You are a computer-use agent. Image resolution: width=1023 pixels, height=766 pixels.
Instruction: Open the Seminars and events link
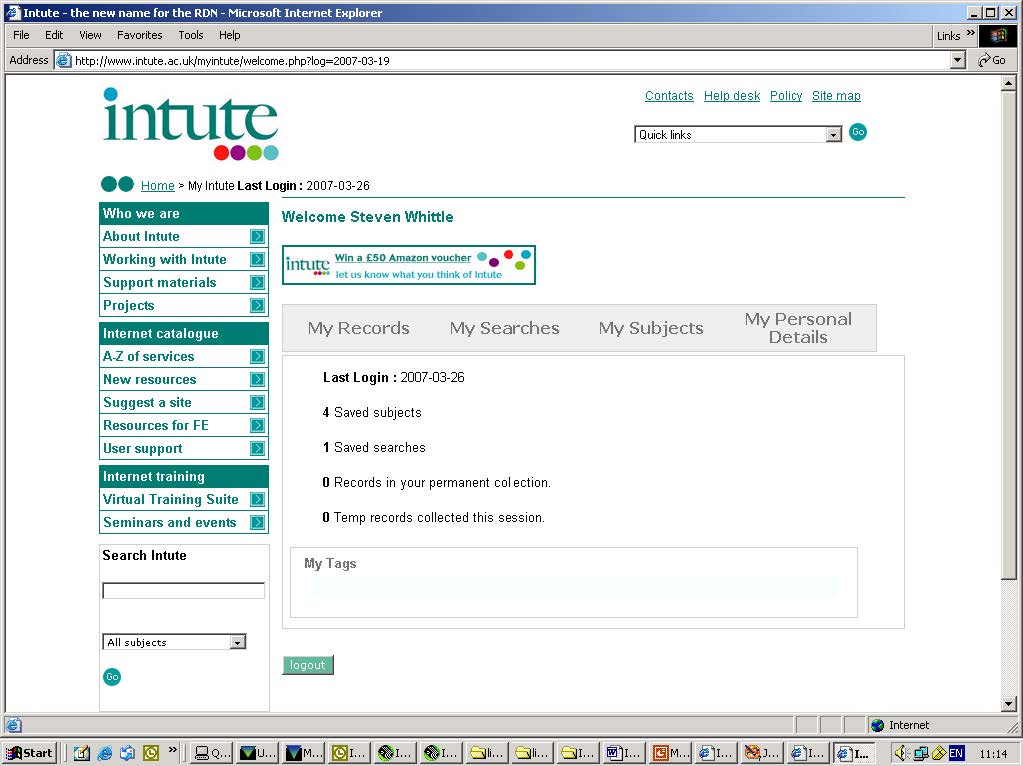(170, 523)
